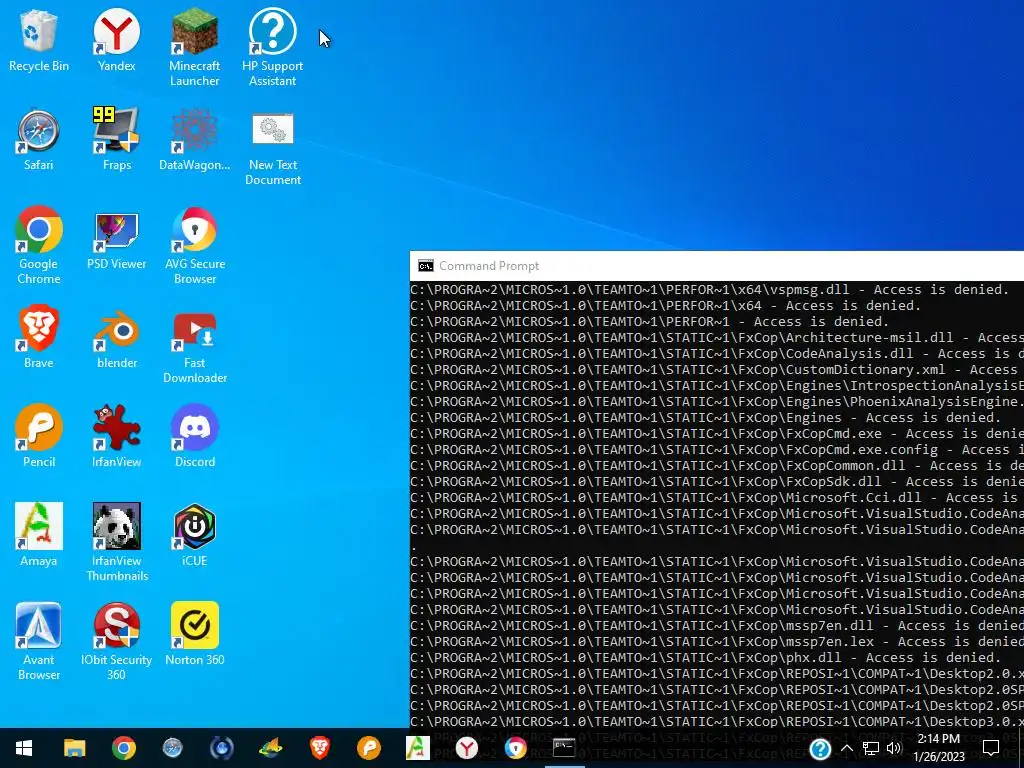Open the Recycle Bin desktop icon
The width and height of the screenshot is (1024, 768).
click(x=39, y=40)
